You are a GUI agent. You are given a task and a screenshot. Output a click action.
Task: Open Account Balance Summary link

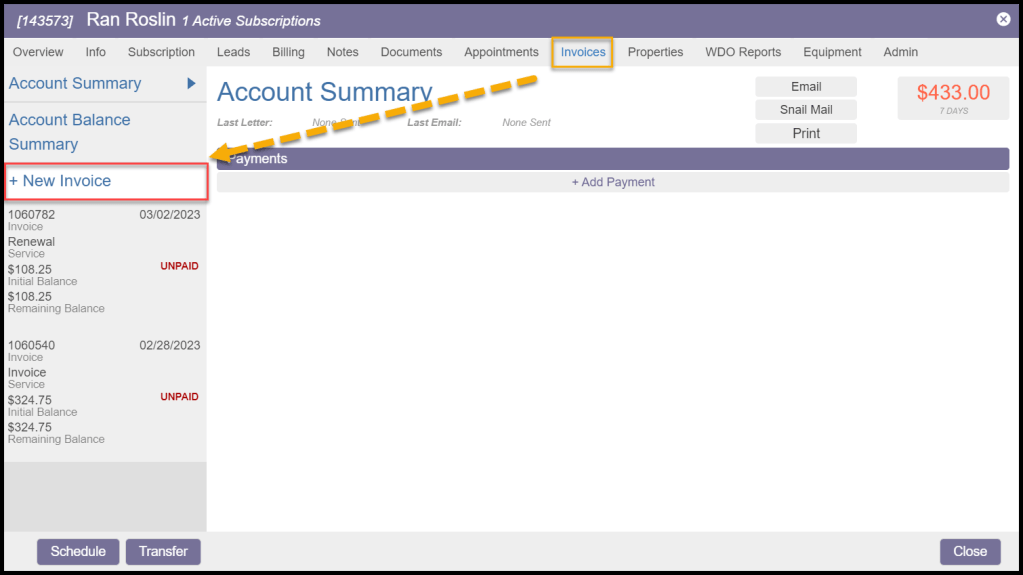pos(69,132)
